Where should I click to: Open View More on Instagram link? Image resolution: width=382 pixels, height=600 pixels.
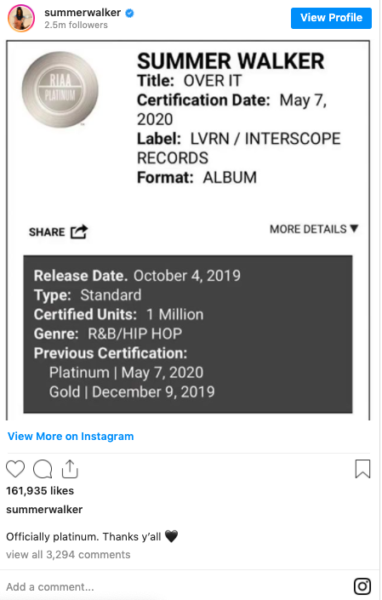(x=71, y=436)
